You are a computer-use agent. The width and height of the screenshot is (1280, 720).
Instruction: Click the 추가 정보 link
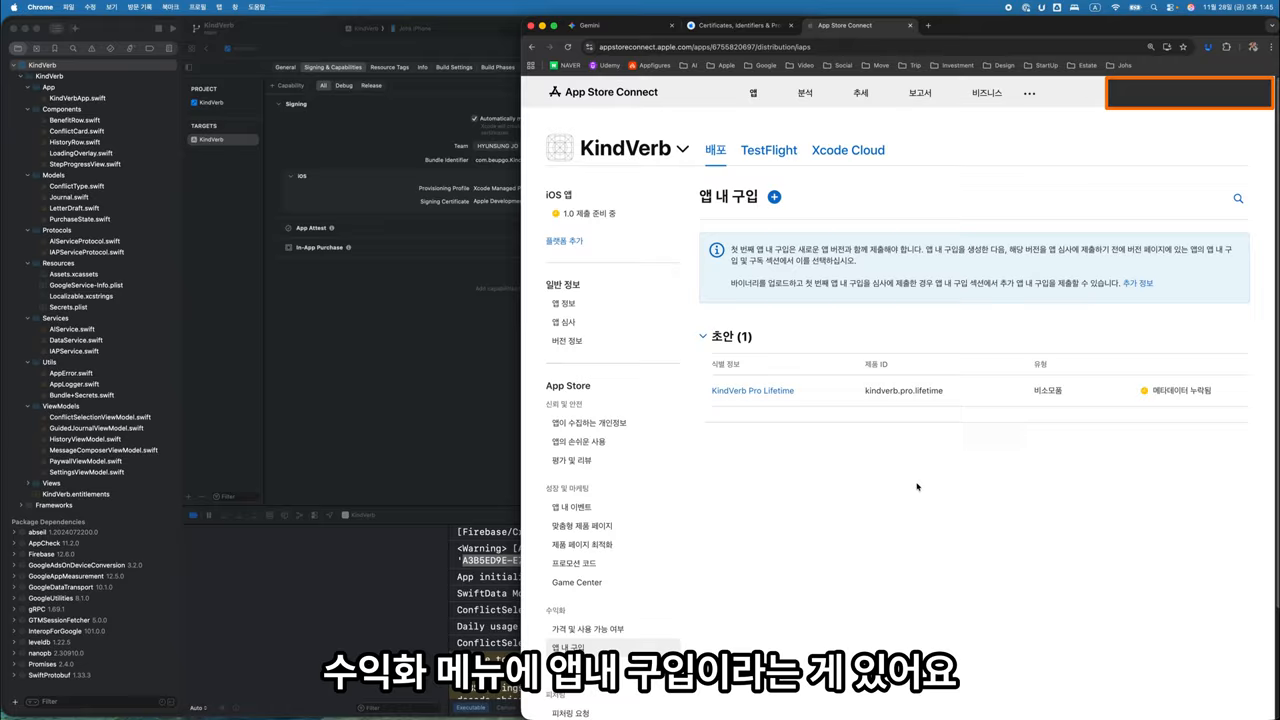[1138, 284]
